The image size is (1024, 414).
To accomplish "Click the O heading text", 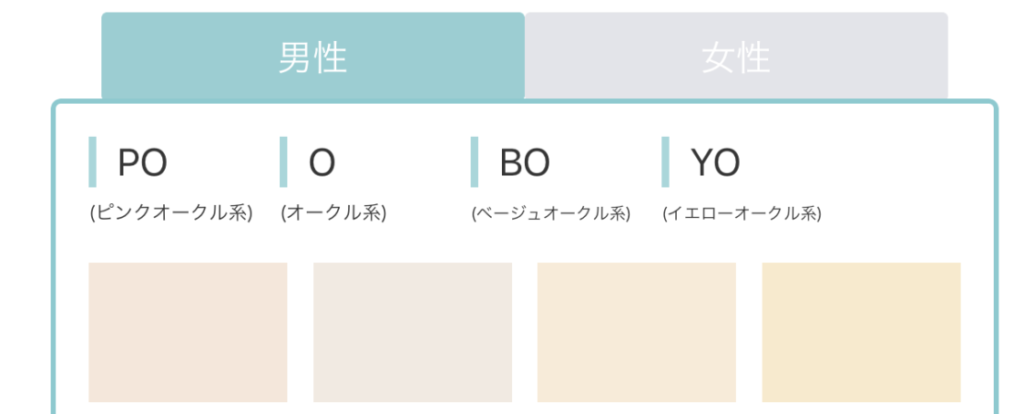I will 322,163.
